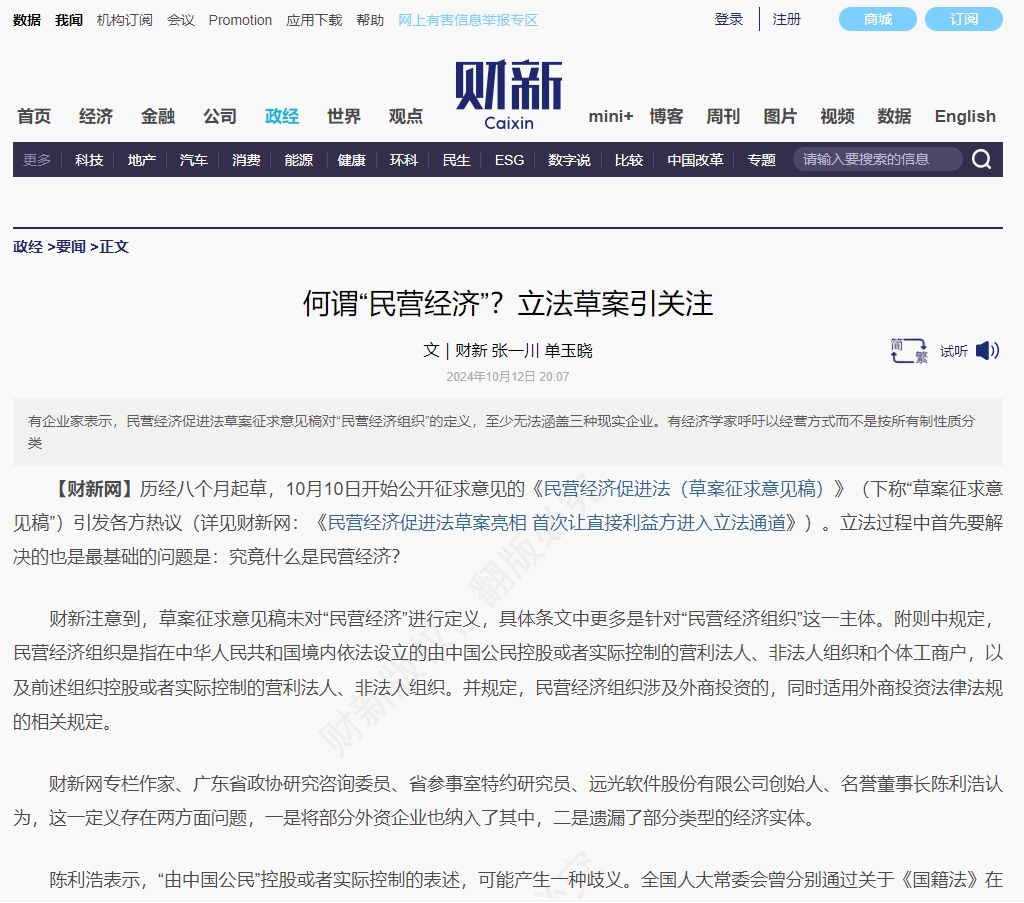Image resolution: width=1024 pixels, height=903 pixels.
Task: Open the mini+ section
Action: click(609, 116)
